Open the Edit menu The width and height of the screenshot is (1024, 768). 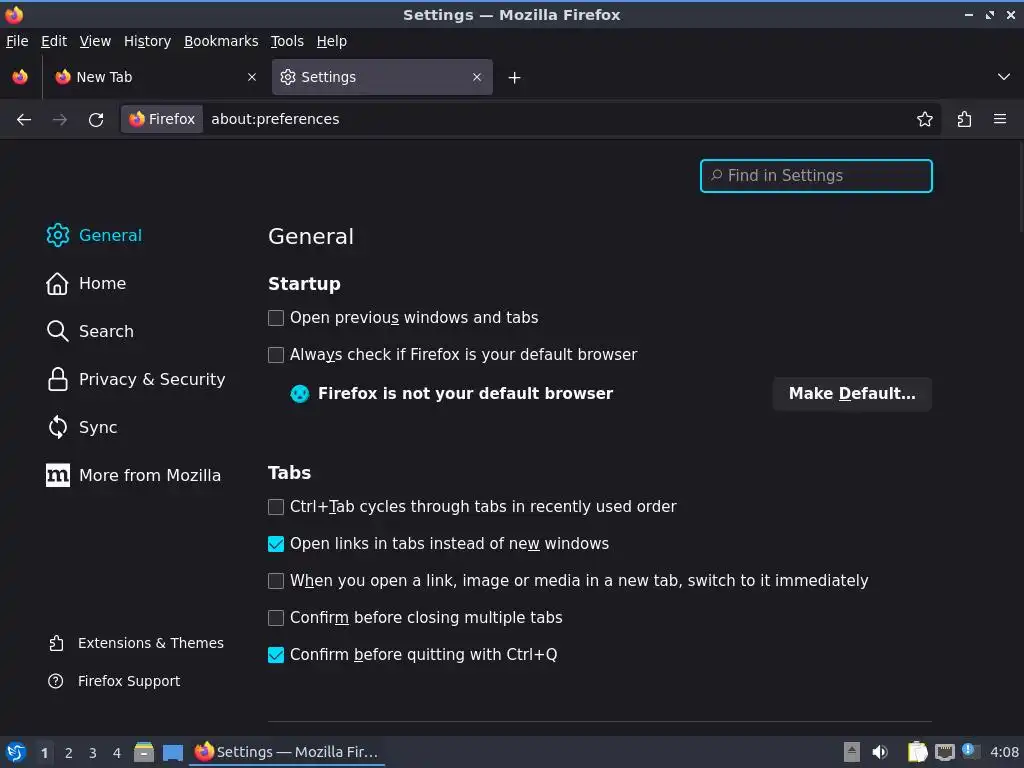point(54,41)
